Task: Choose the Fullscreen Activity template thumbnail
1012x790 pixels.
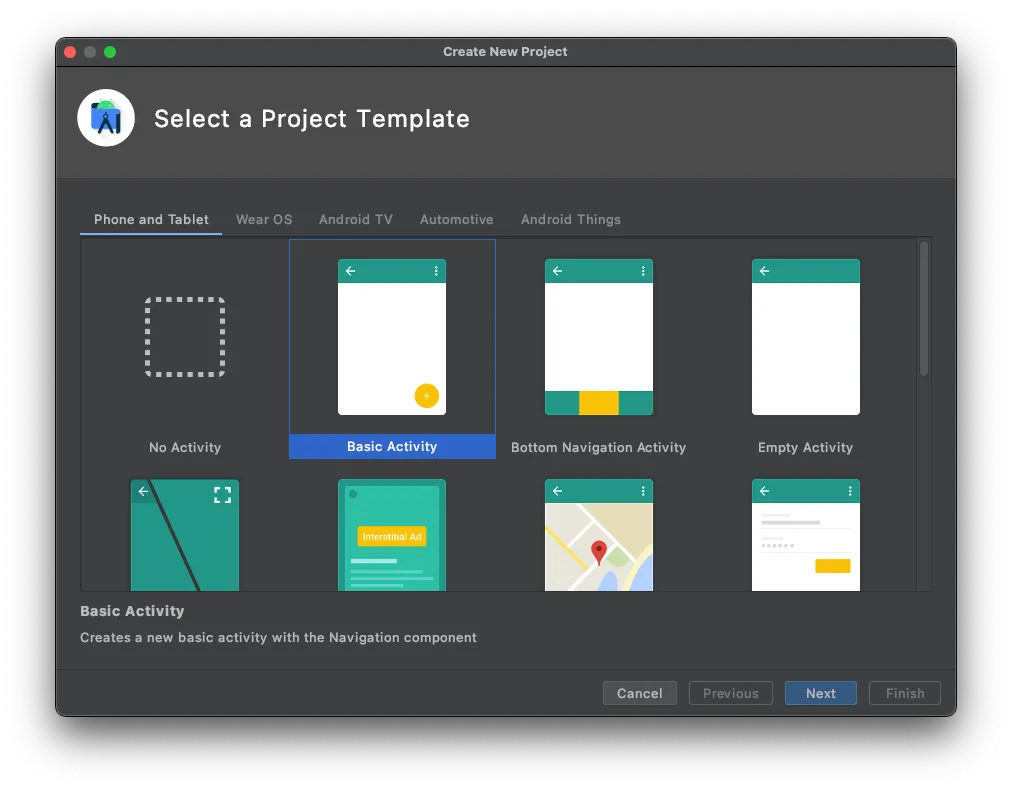Action: [185, 535]
